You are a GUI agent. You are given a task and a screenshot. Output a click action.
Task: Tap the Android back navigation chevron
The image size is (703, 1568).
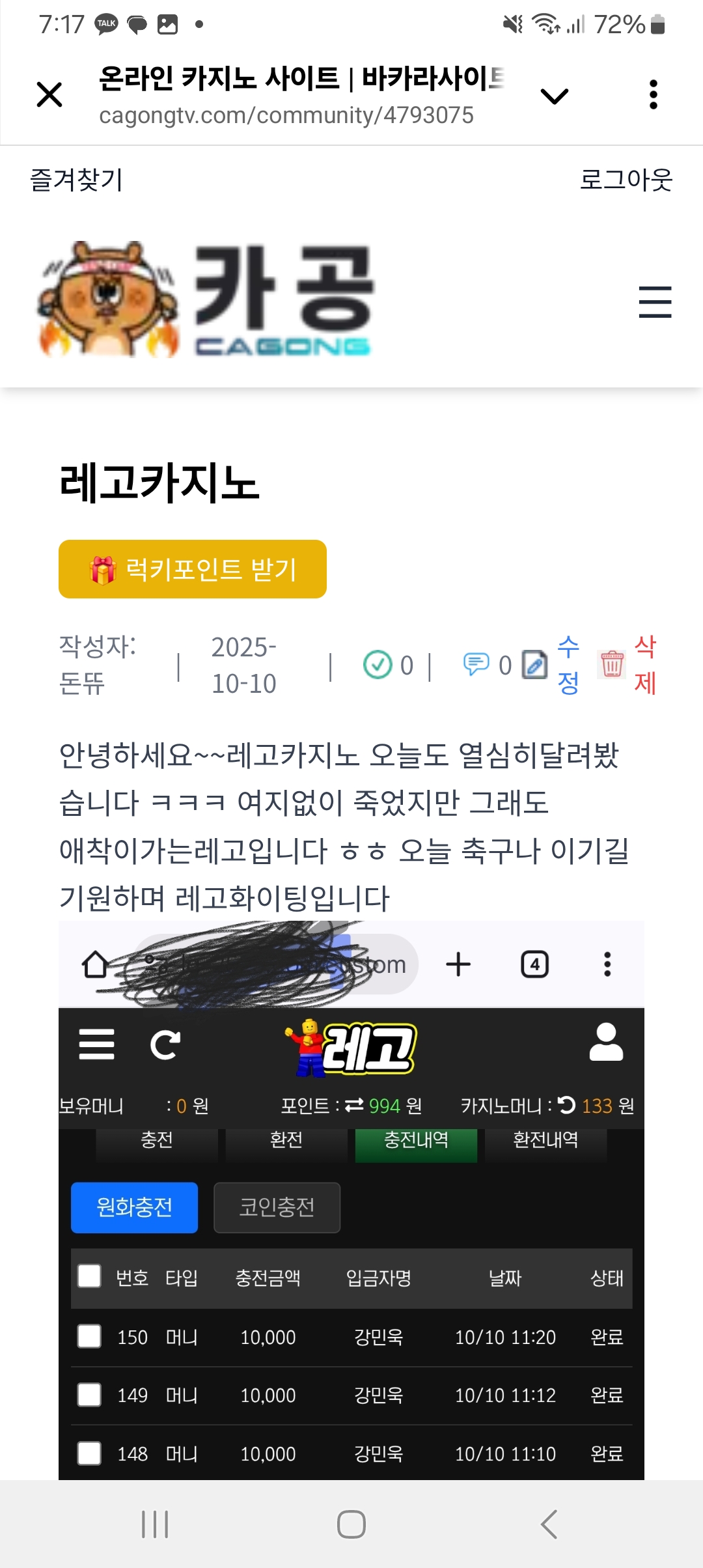(x=549, y=1524)
